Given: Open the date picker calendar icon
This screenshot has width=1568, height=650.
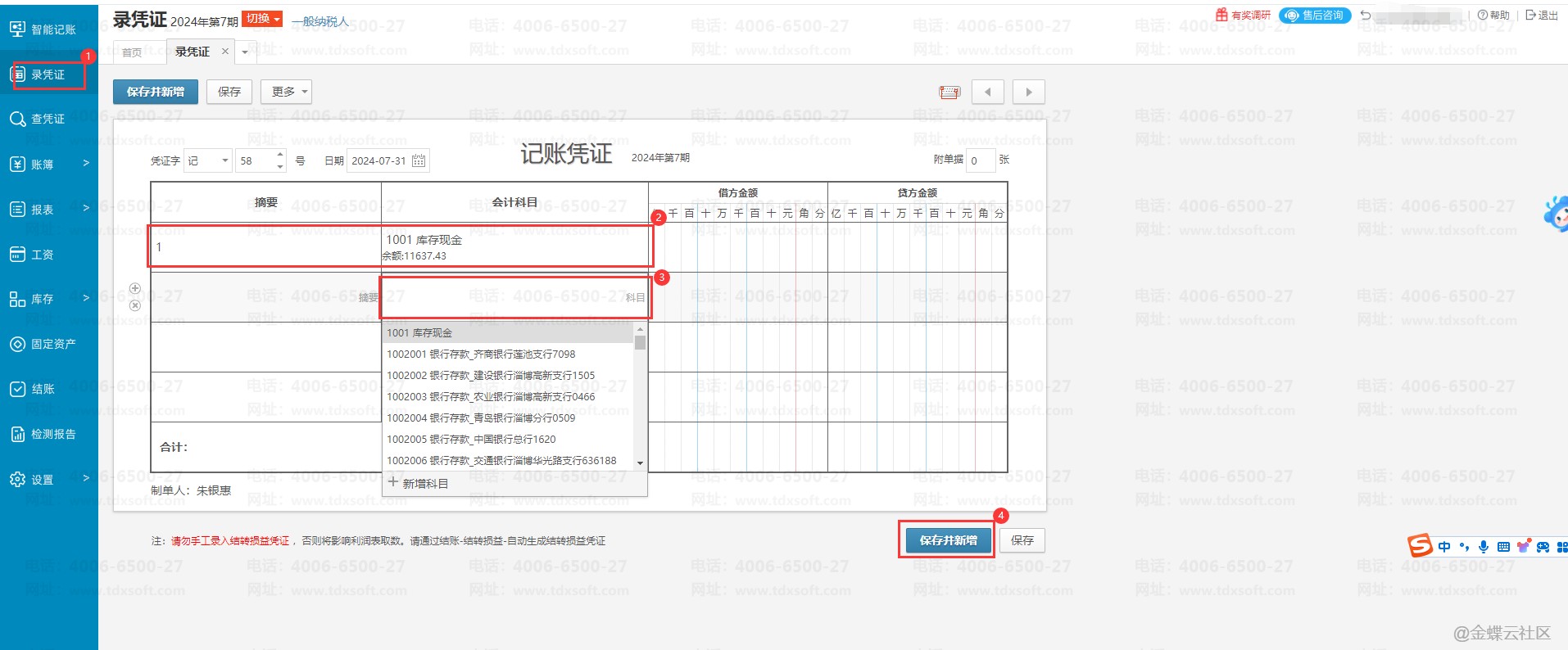Looking at the screenshot, I should pyautogui.click(x=419, y=160).
